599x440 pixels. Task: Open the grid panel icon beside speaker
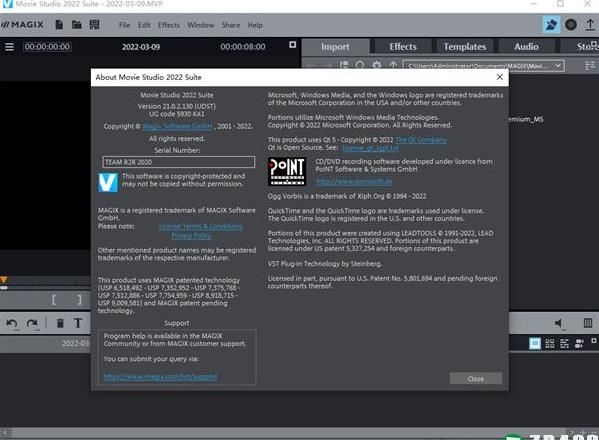588,323
